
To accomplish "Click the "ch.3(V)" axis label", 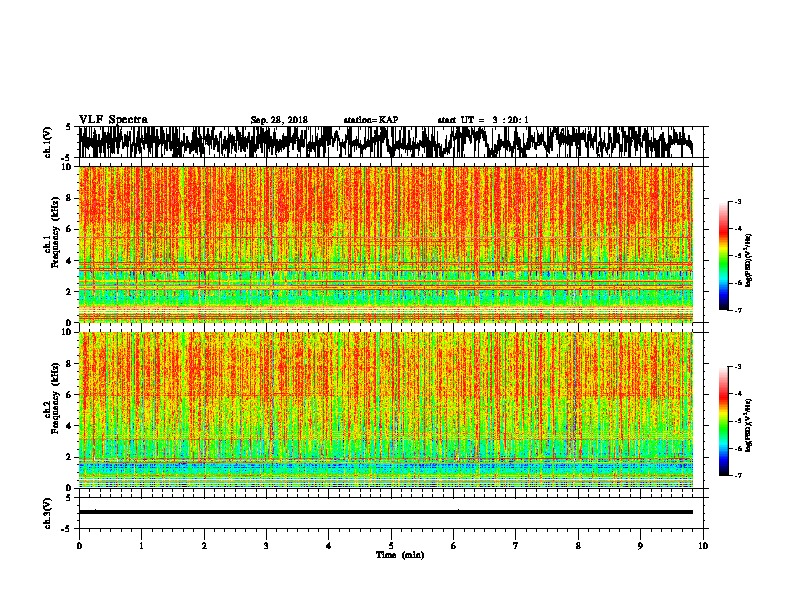I will (x=48, y=514).
